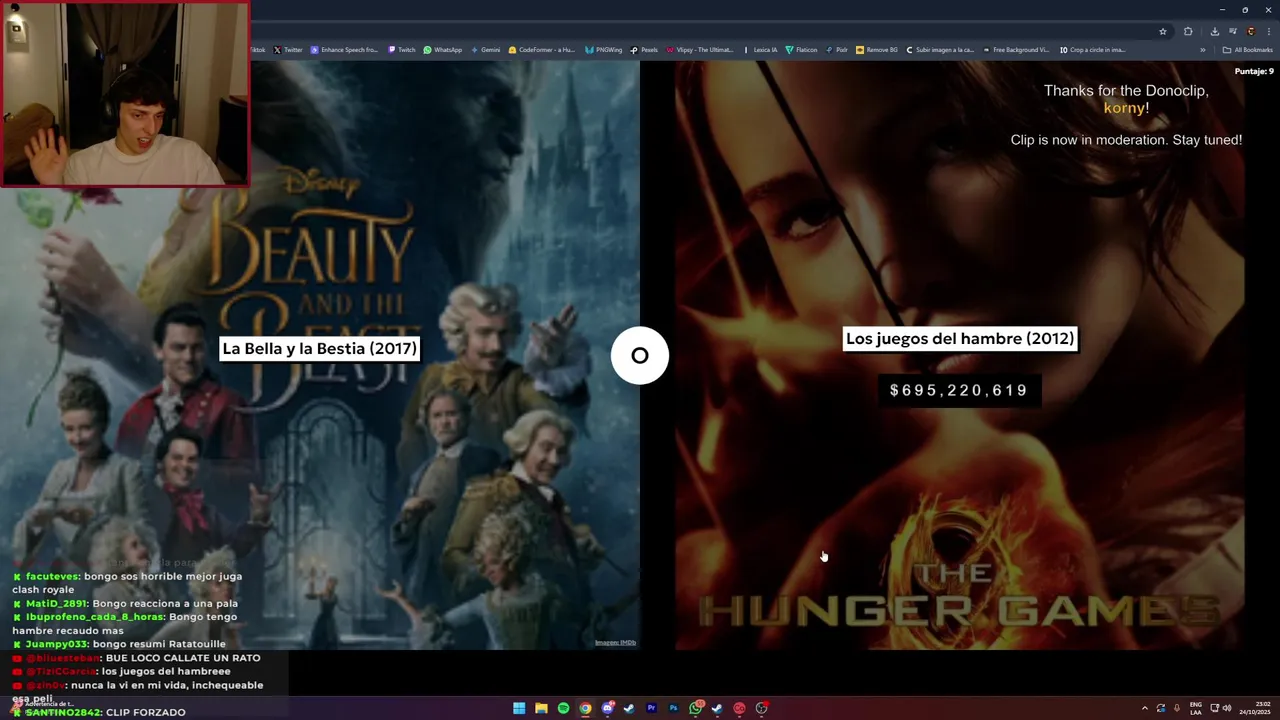This screenshot has height=720, width=1280.
Task: Open the Chrome three-dot menu
Action: pyautogui.click(x=1267, y=31)
